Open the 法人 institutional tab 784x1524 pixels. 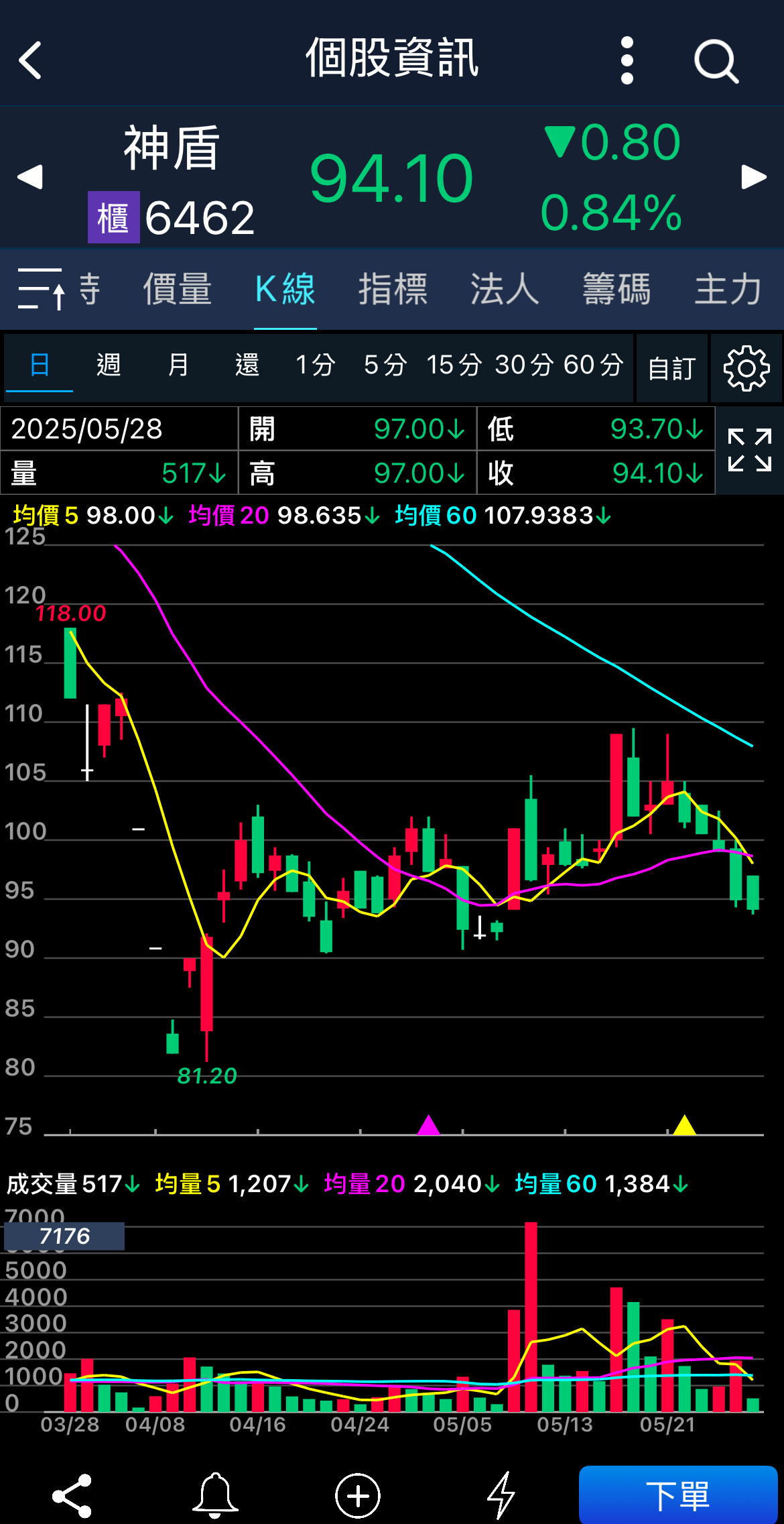click(505, 289)
